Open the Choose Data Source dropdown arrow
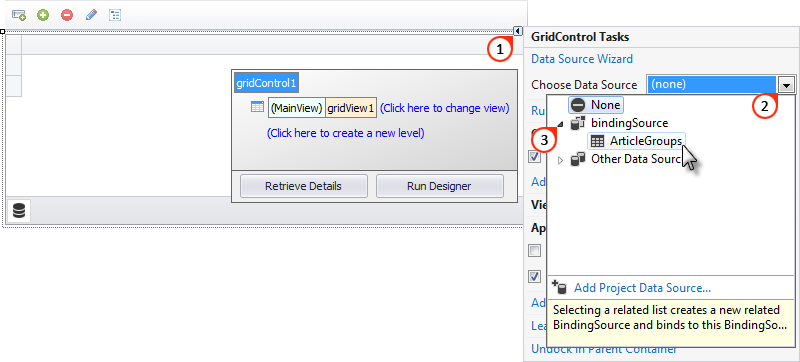800x362 pixels. (x=787, y=85)
